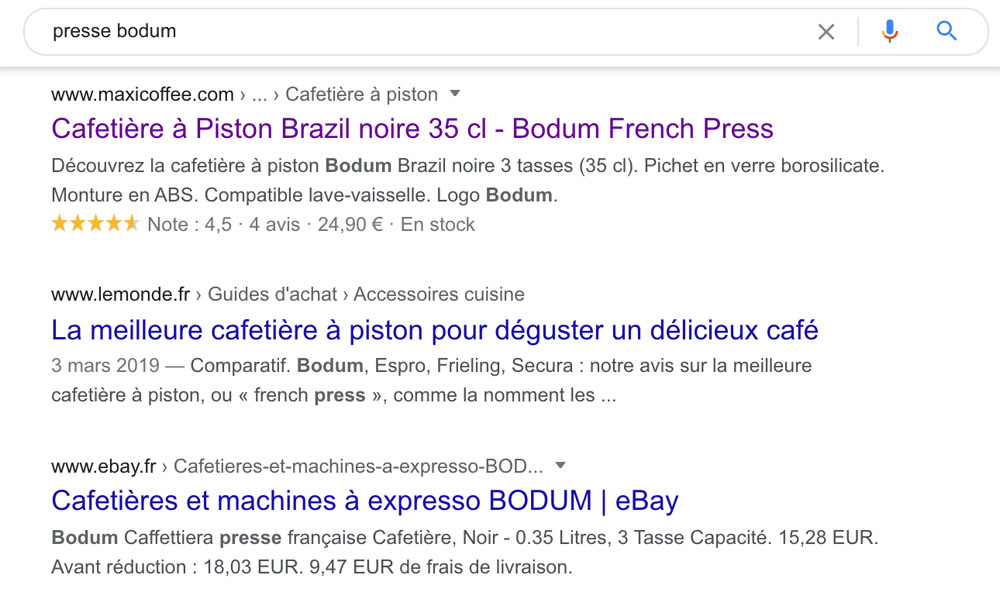The width and height of the screenshot is (1000, 606).
Task: Click the www.maxicoffee.com URL text
Action: click(x=142, y=94)
